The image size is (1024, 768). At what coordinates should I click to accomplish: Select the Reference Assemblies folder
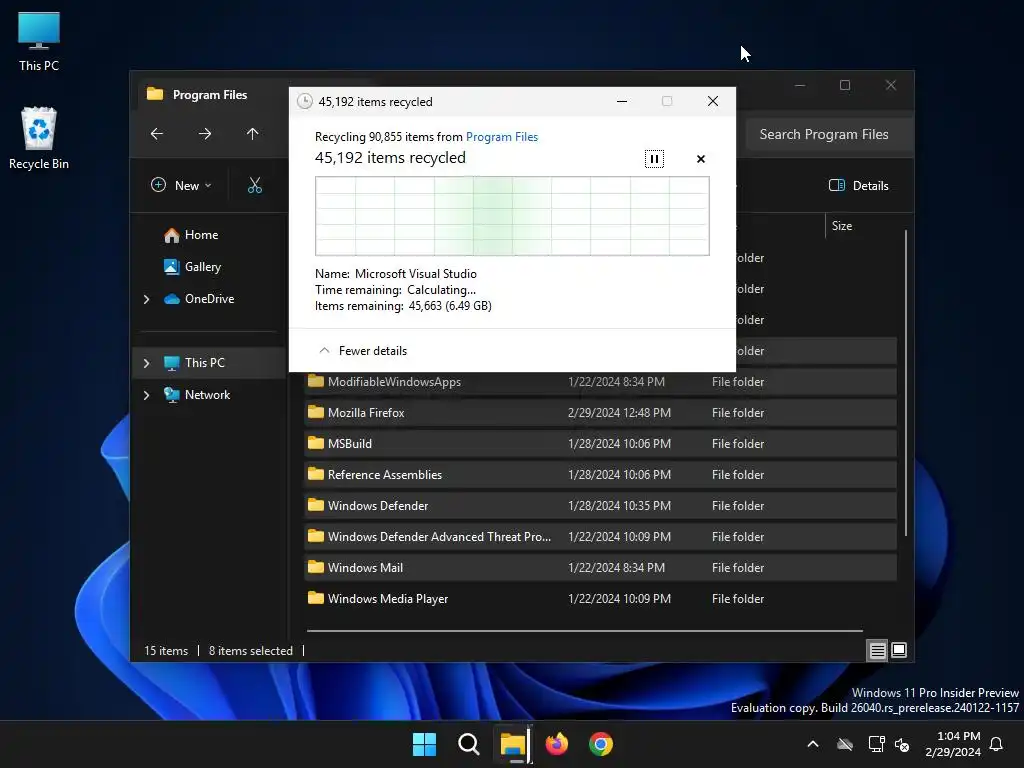pos(600,475)
